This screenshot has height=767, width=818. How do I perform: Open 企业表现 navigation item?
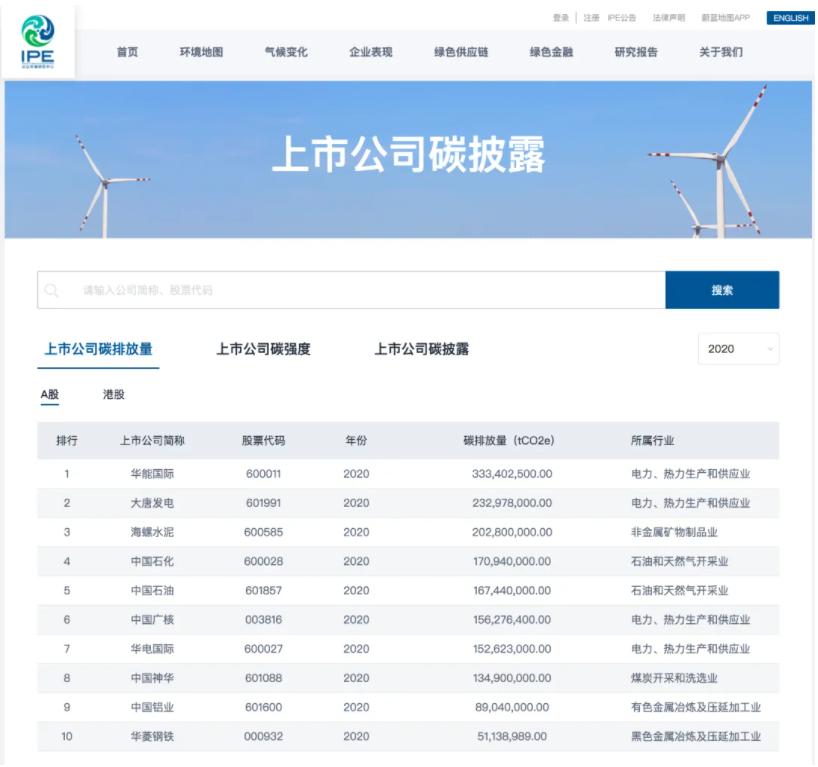371,52
